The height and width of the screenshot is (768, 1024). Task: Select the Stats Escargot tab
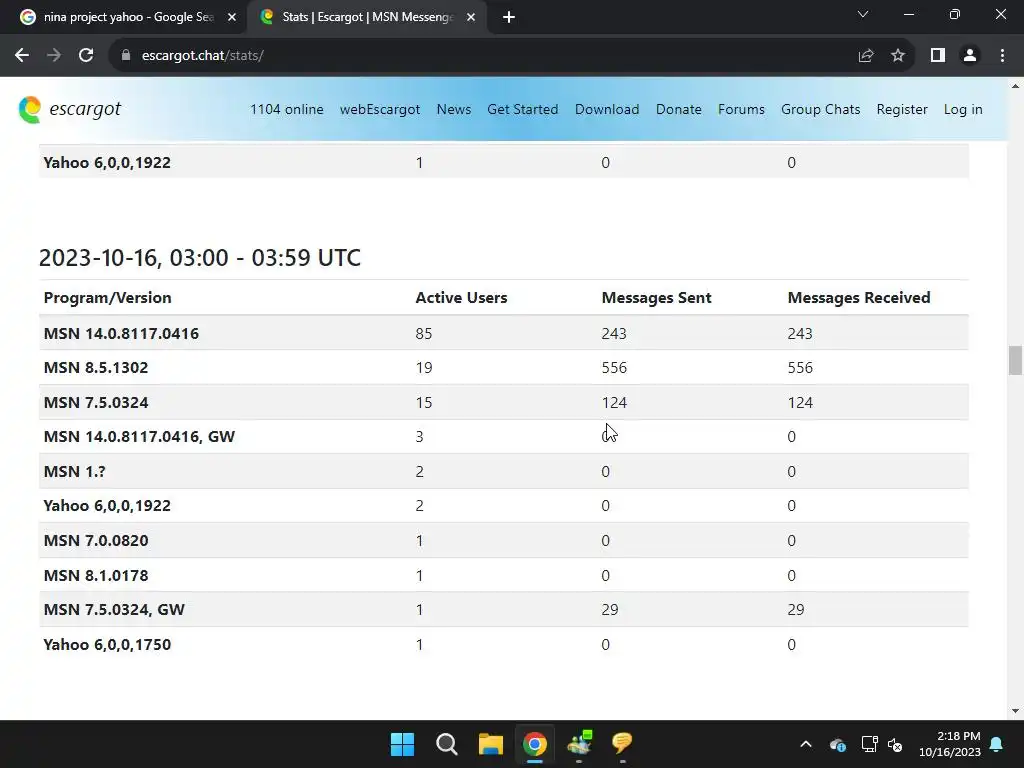[x=366, y=17]
